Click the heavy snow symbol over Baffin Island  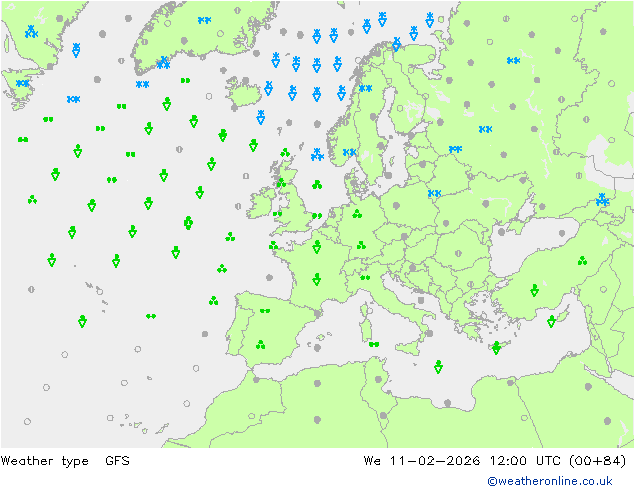pyautogui.click(x=31, y=32)
